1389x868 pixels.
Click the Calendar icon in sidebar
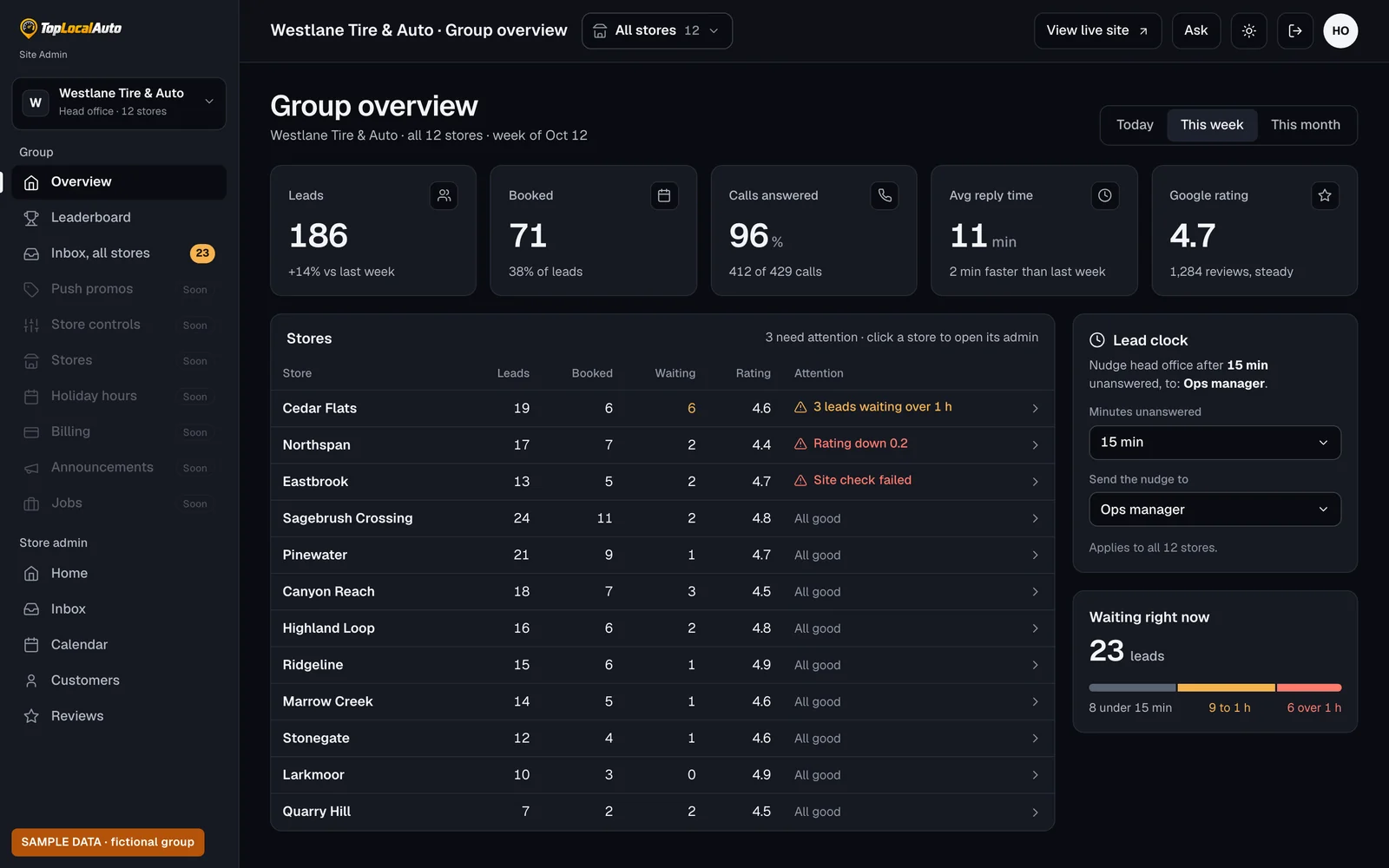coord(31,645)
